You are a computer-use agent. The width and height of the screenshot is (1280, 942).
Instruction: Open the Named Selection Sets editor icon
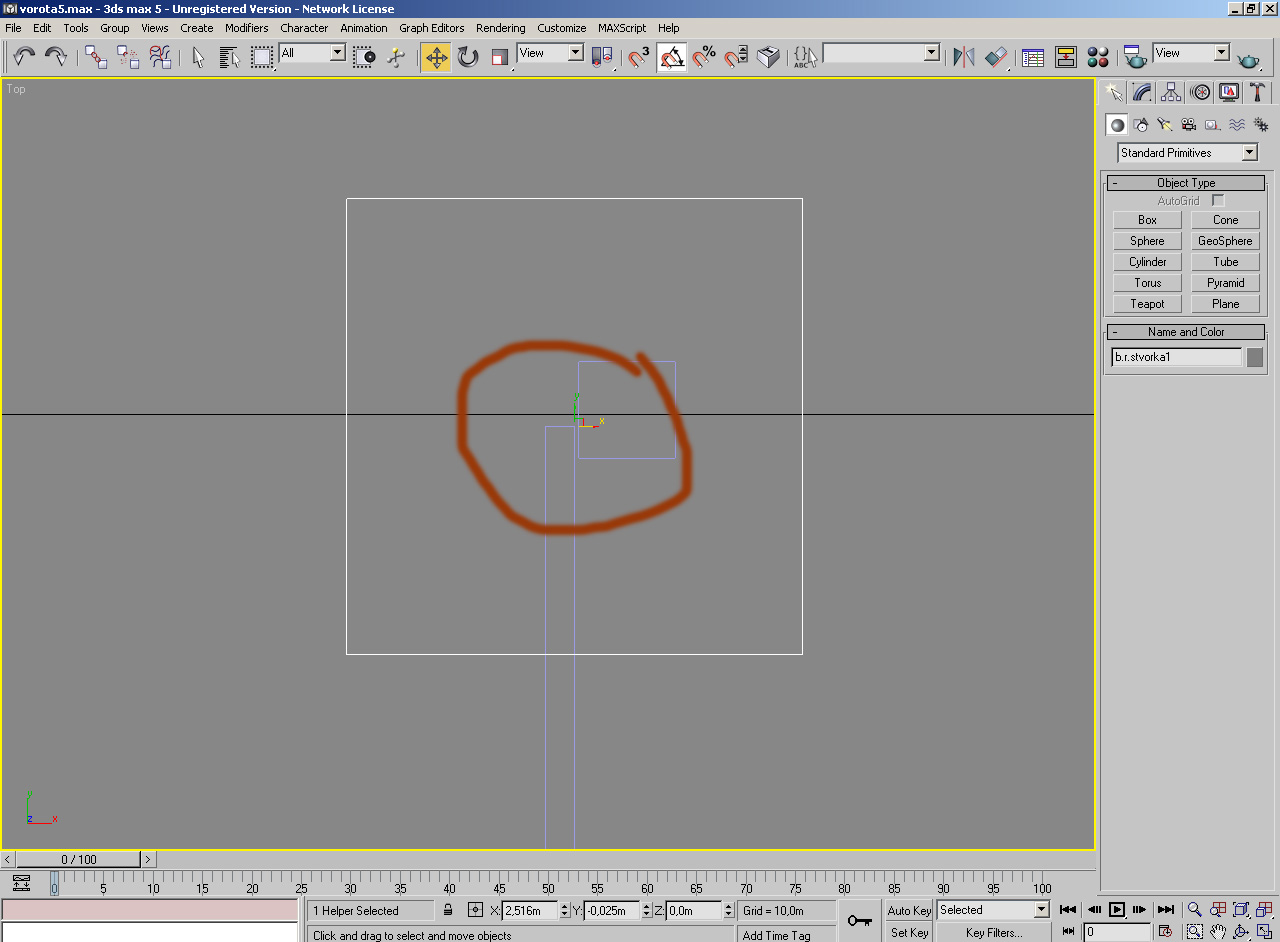[x=804, y=57]
